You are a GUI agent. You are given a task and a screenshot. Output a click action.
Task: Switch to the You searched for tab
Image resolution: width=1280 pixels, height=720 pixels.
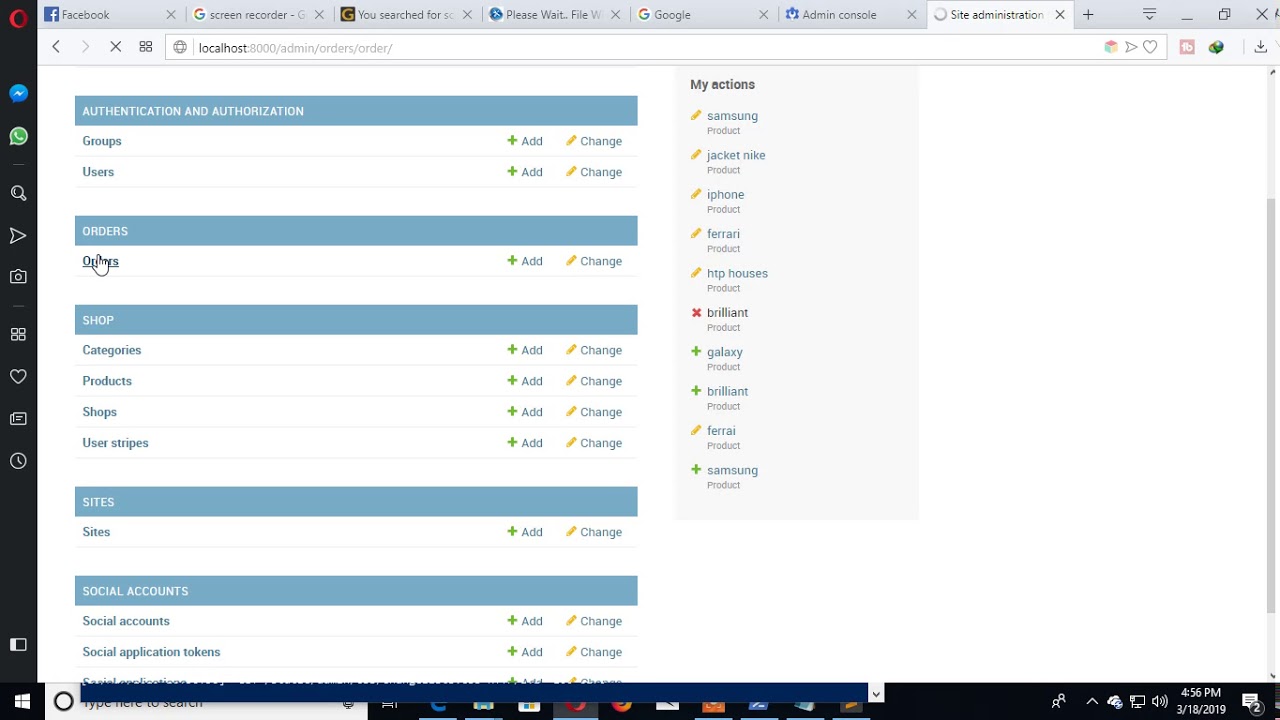405,15
